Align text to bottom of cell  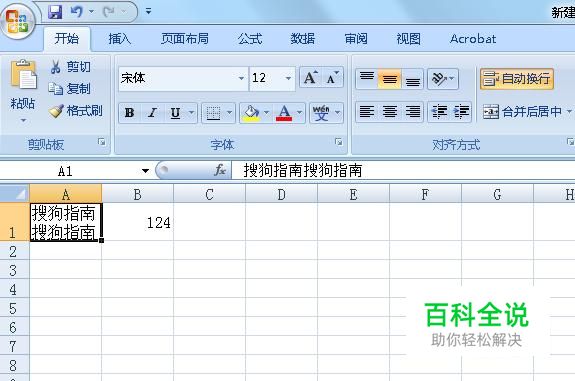[x=413, y=79]
